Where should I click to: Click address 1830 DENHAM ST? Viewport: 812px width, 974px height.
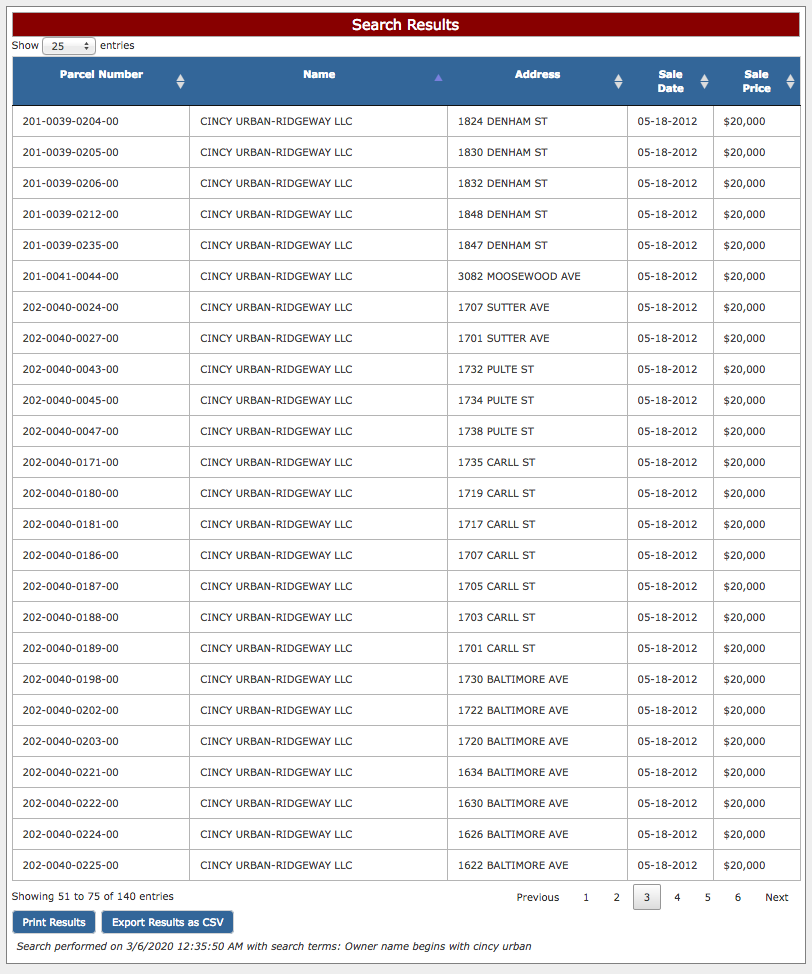tap(503, 153)
